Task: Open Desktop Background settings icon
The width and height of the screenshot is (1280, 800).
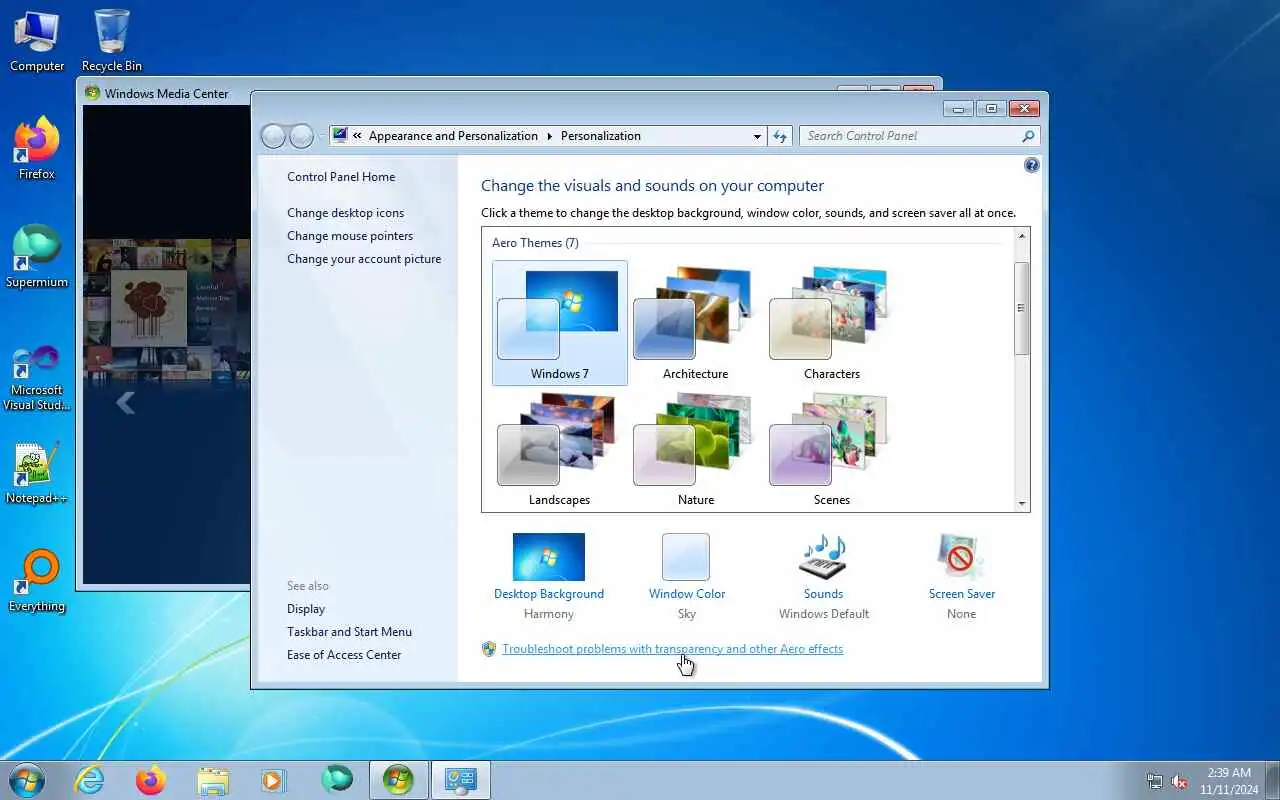Action: (549, 557)
